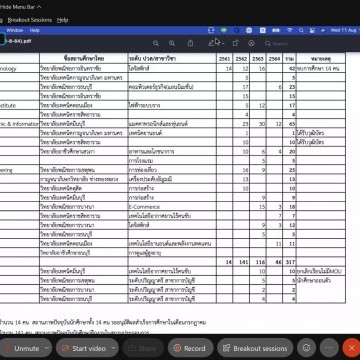360x360 pixels.
Task: Click the Share button in meeting controls
Action: (143, 349)
